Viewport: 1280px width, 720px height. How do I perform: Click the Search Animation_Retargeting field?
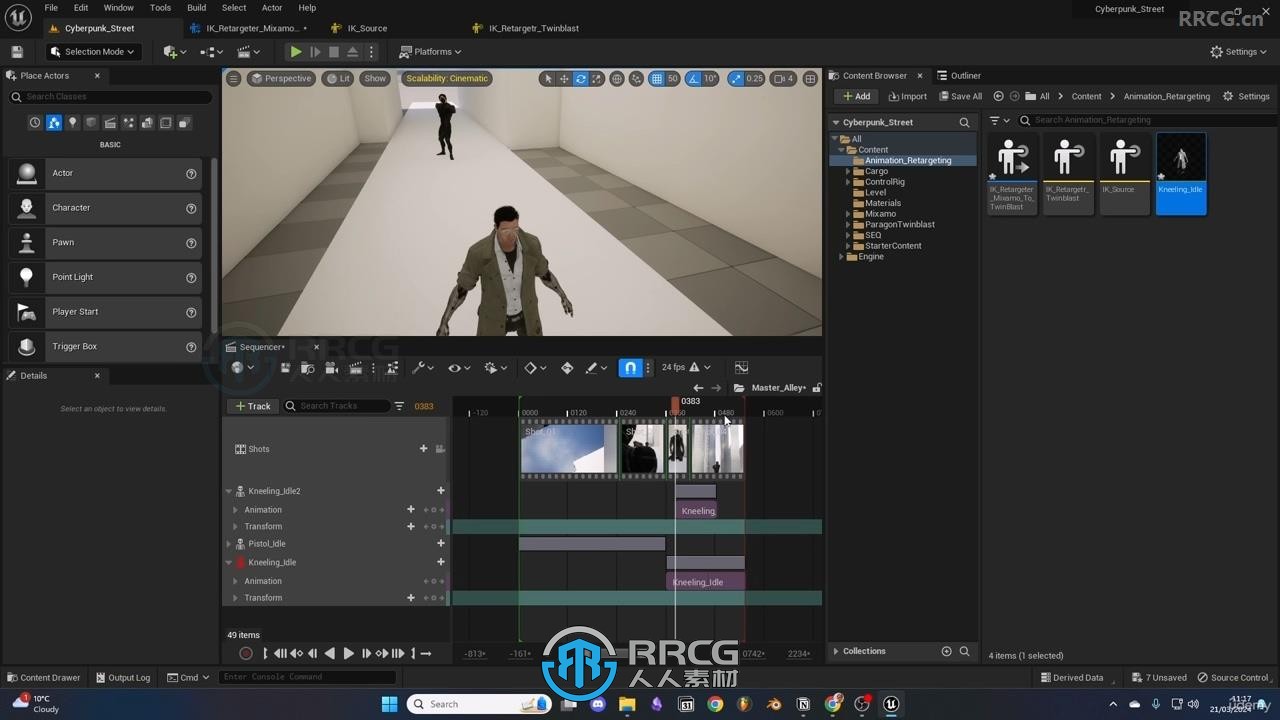point(1147,120)
